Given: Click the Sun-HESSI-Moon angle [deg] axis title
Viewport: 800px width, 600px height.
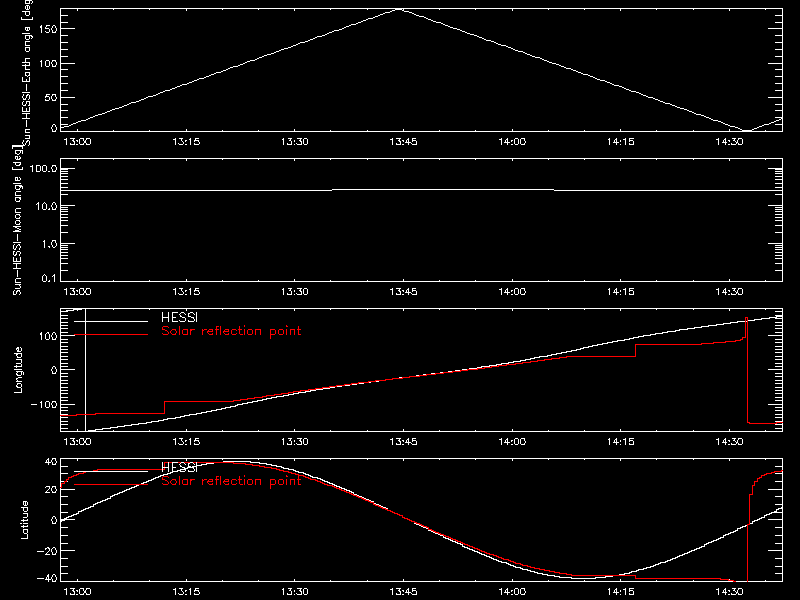Looking at the screenshot, I should tap(17, 220).
